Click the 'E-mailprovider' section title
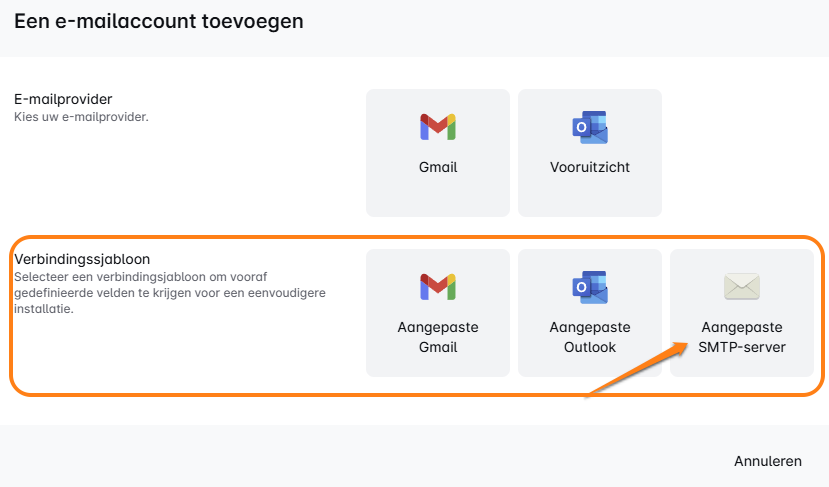Viewport: 829px width, 487px height. [x=63, y=100]
